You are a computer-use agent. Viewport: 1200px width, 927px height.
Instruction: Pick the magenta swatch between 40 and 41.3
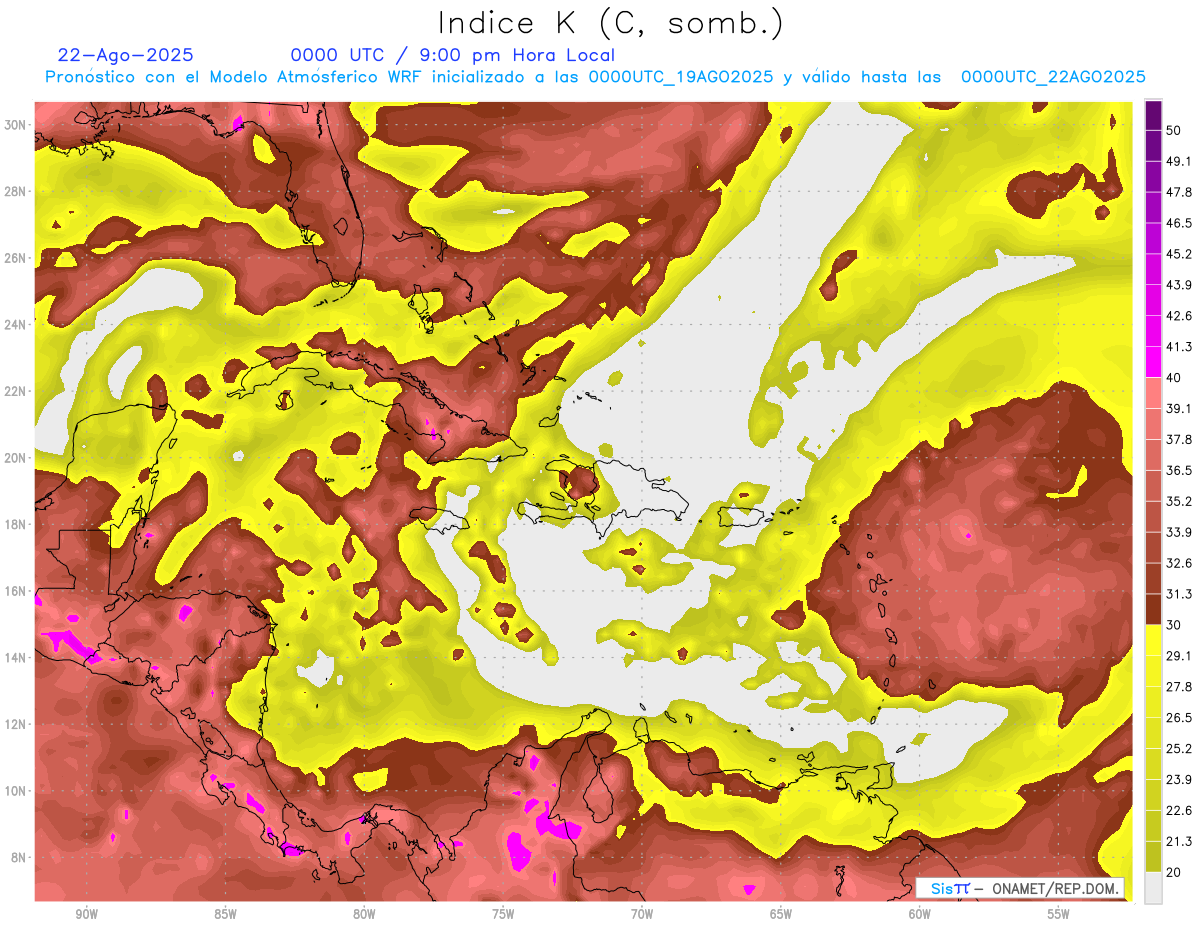1153,362
